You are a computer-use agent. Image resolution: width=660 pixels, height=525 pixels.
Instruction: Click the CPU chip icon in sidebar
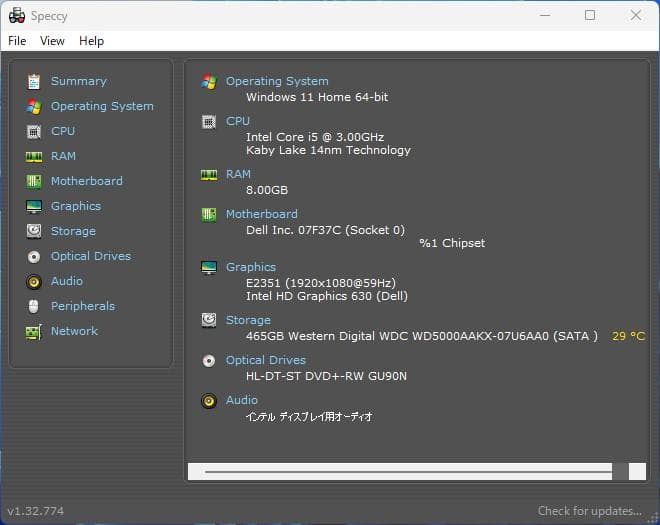34,132
